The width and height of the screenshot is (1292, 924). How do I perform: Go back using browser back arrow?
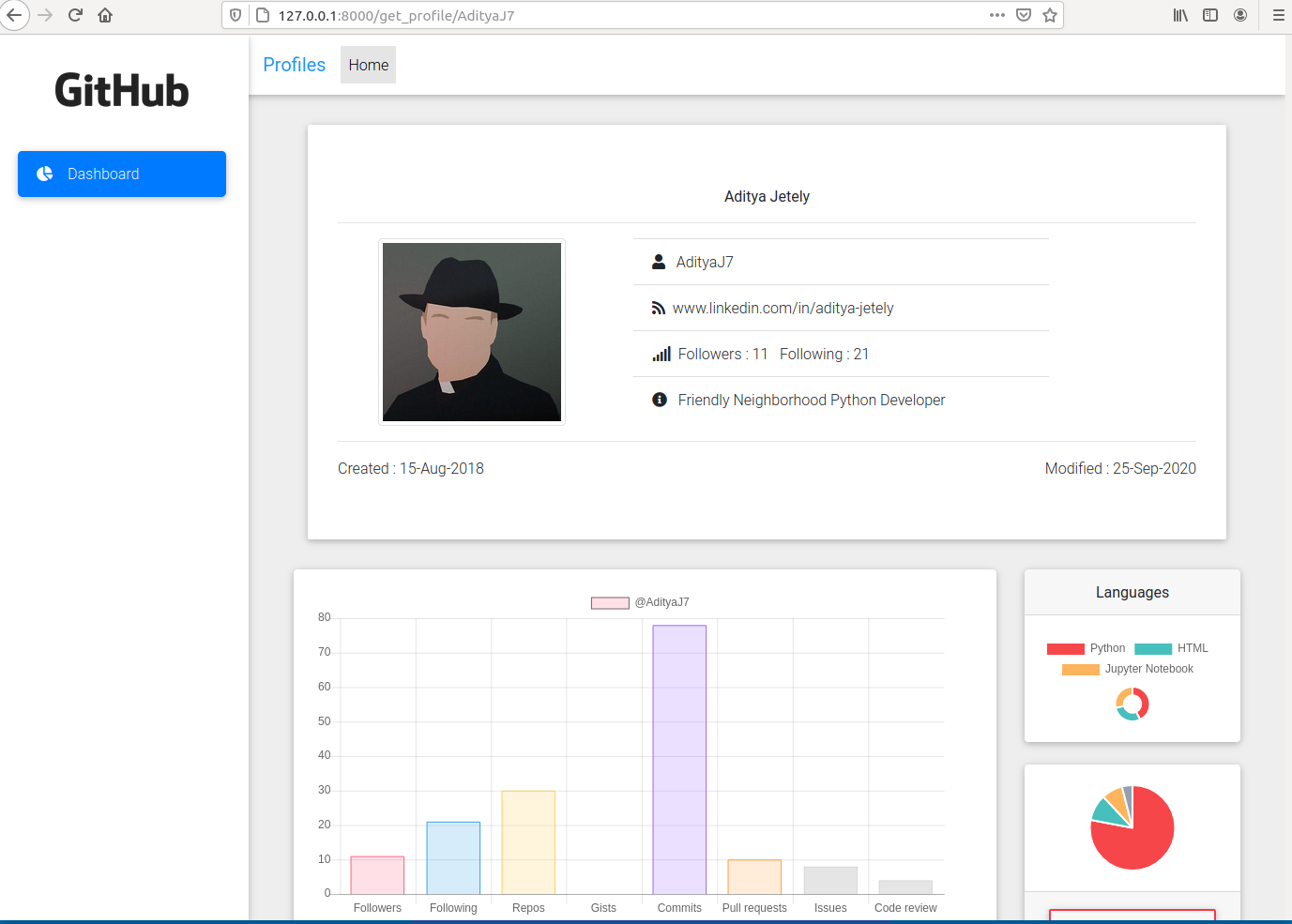[x=13, y=15]
